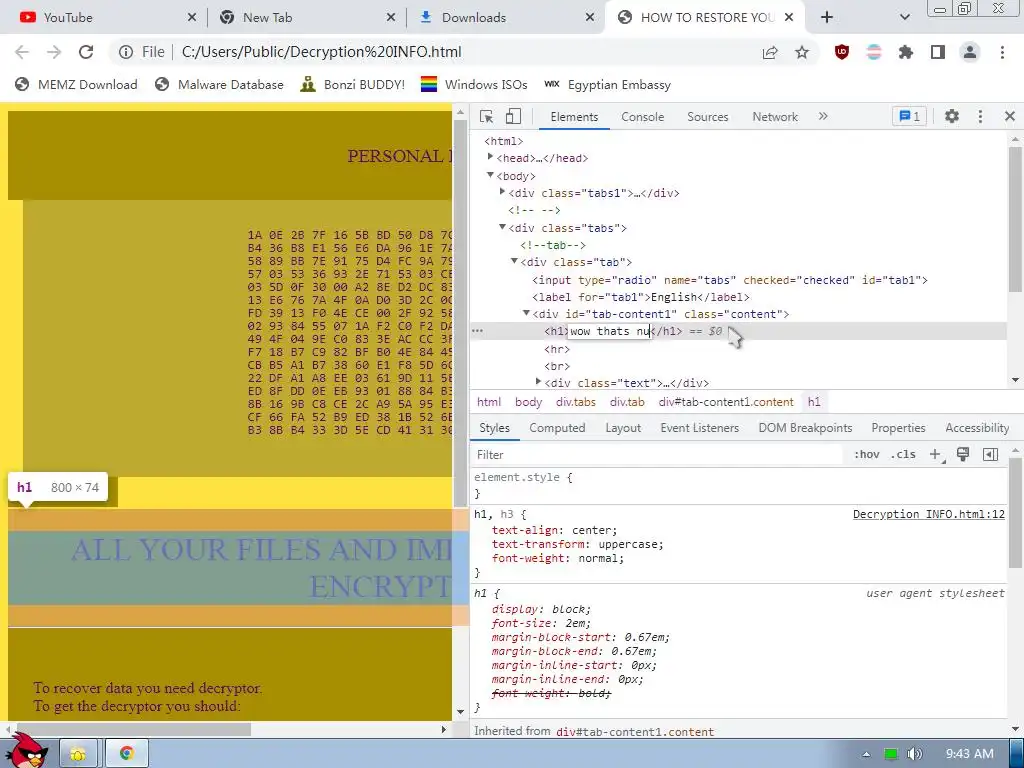Go forward to next page
The width and height of the screenshot is (1024, 768).
click(x=54, y=52)
